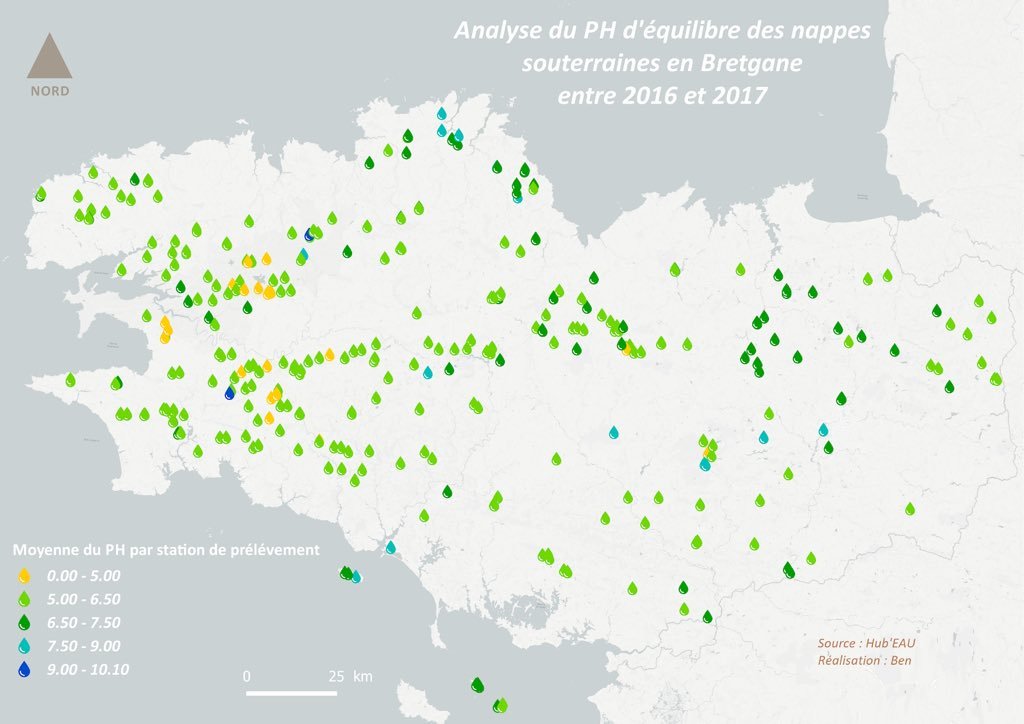Click the '25 km' scale label
This screenshot has height=724, width=1024.
tap(350, 676)
